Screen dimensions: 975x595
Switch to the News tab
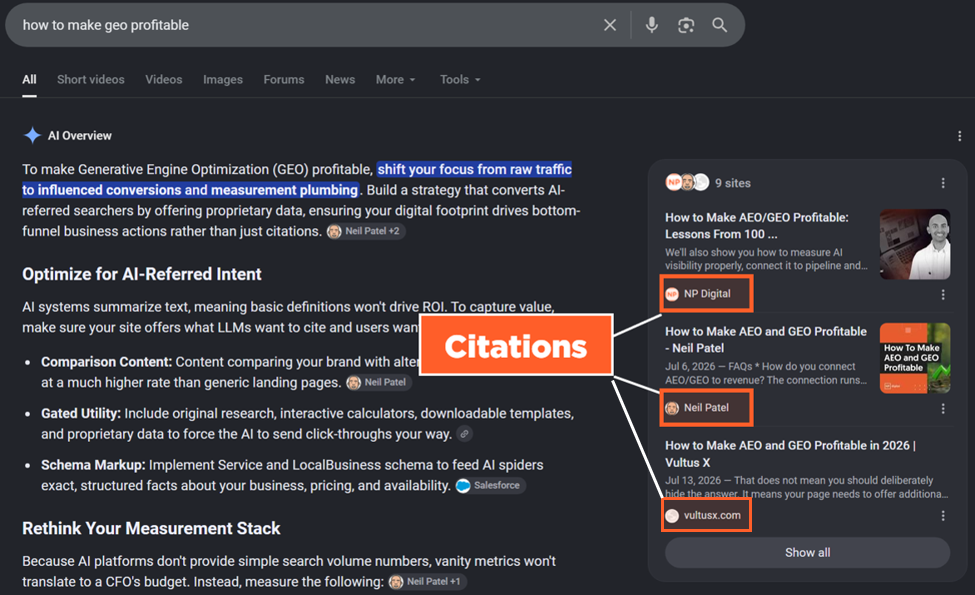tap(340, 80)
